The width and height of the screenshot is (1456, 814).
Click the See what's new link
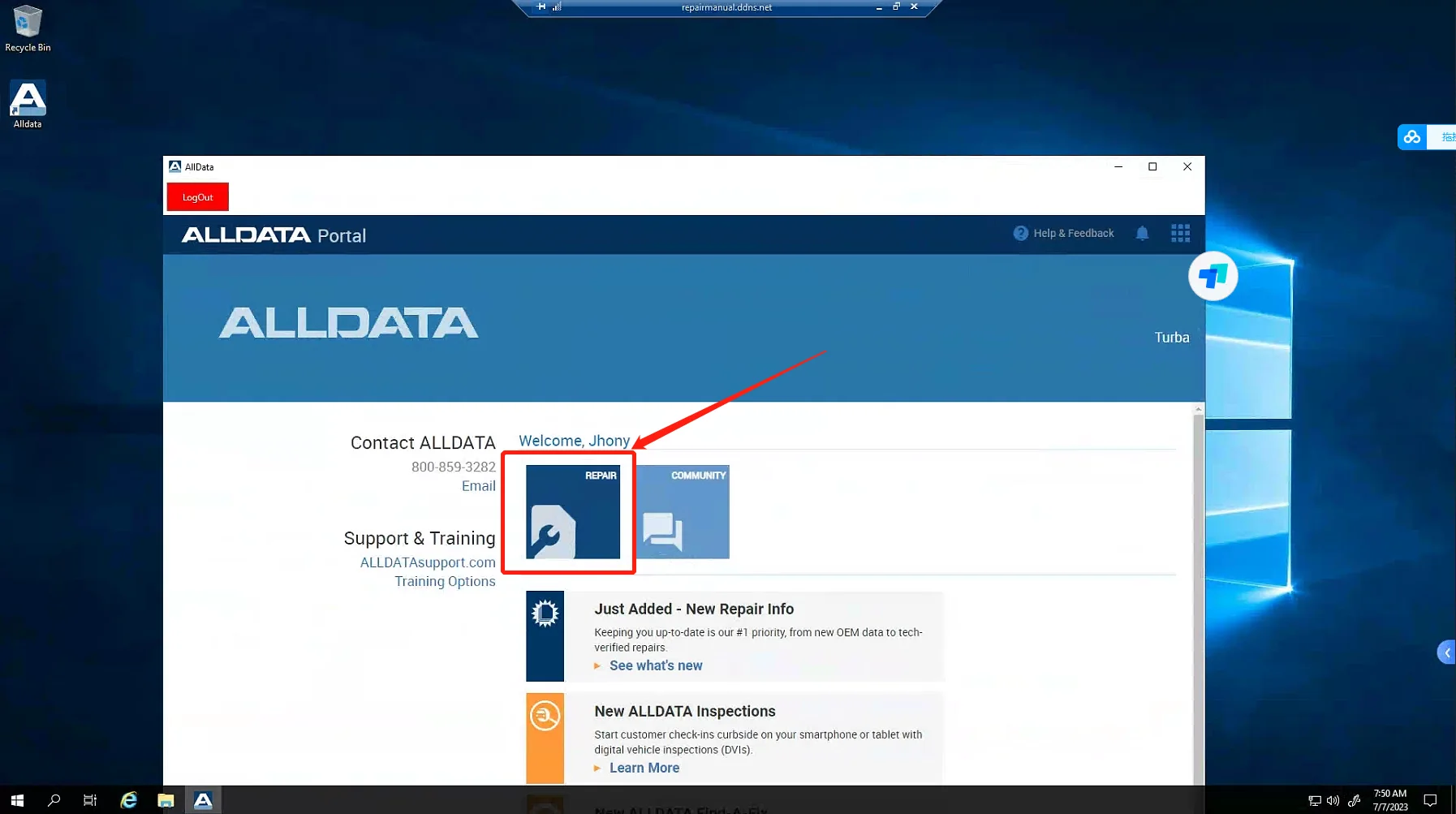point(656,665)
